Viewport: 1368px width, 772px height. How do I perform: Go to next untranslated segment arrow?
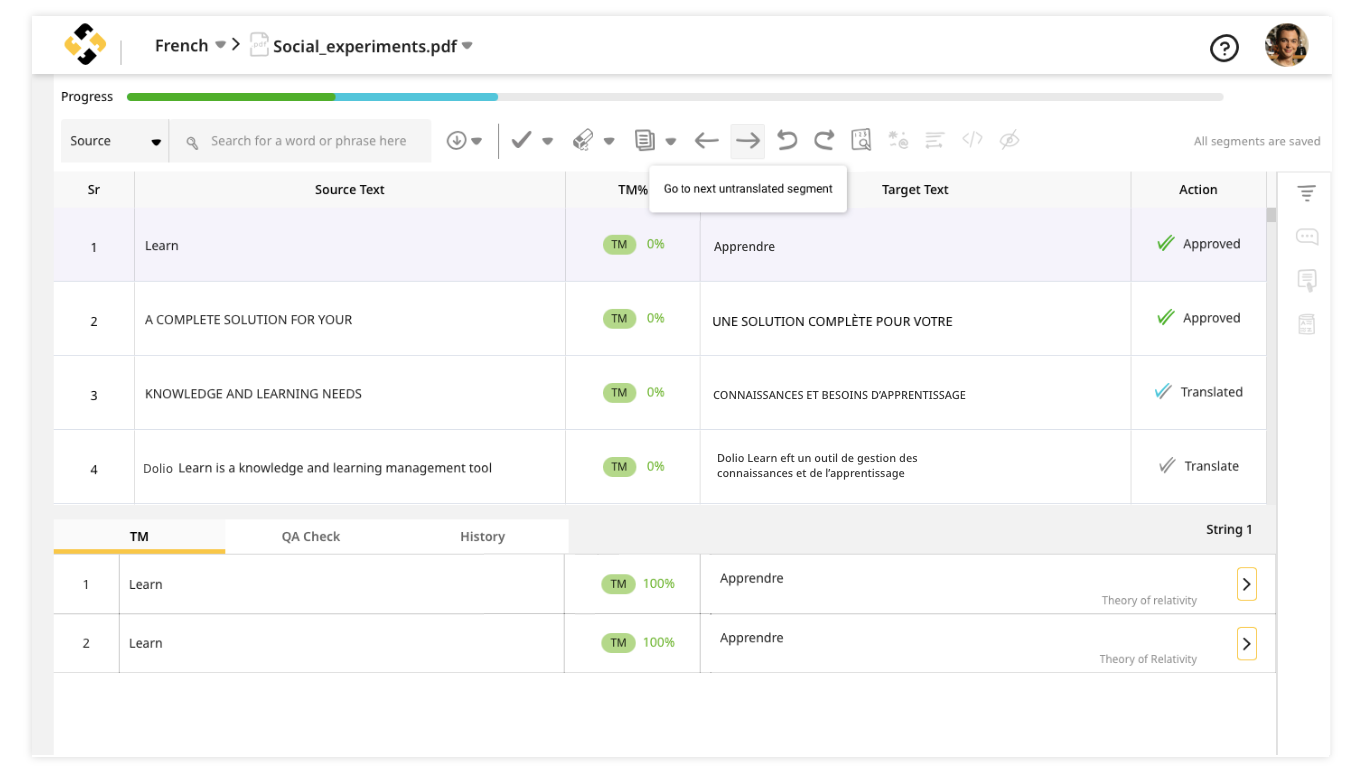747,141
